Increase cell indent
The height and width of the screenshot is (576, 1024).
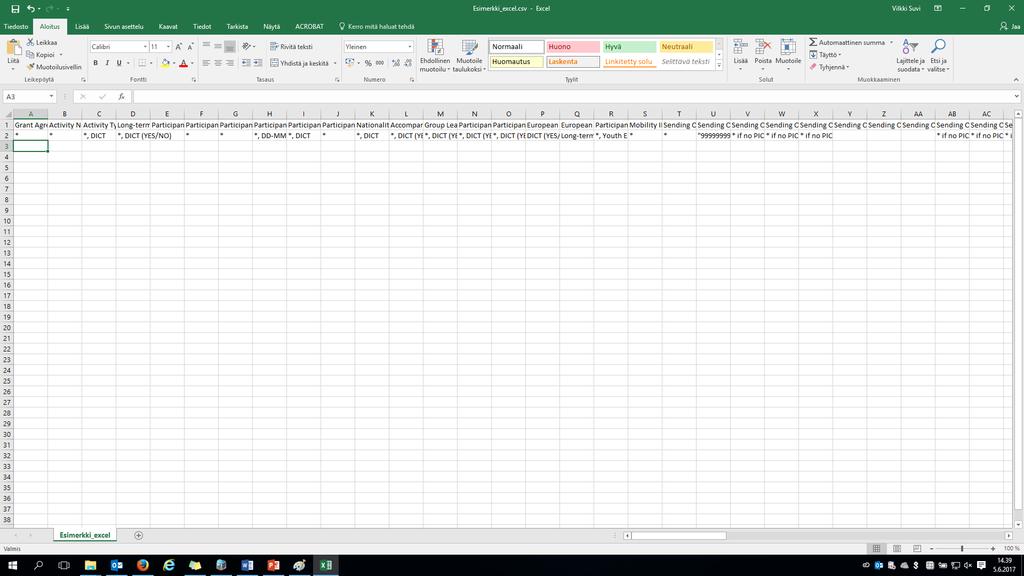pos(257,63)
